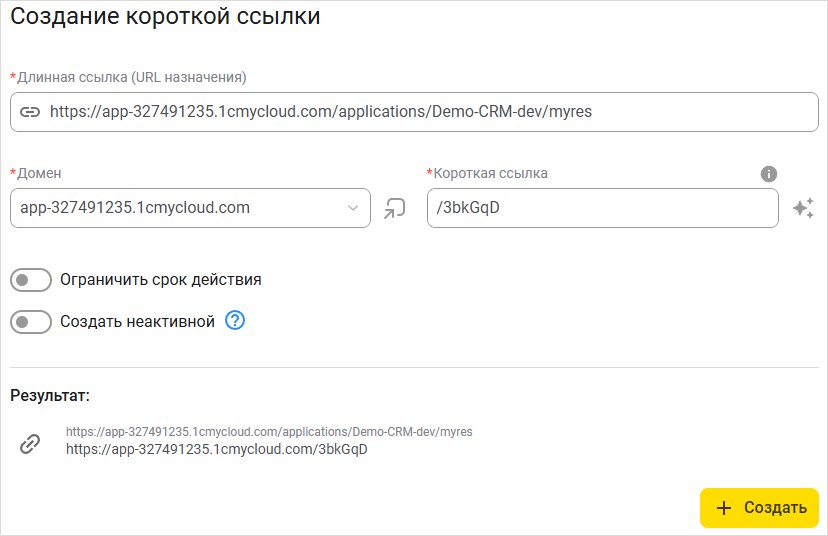Open the Домен dropdown
The width and height of the screenshot is (828, 536).
pos(190,208)
